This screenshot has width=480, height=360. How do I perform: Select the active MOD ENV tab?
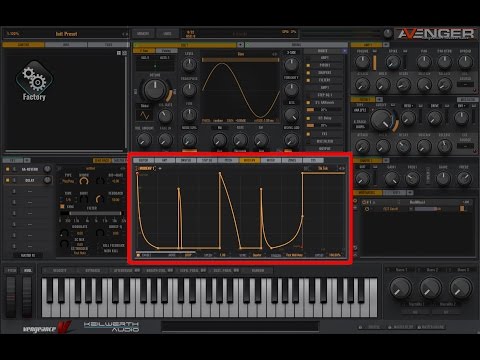tap(250, 160)
